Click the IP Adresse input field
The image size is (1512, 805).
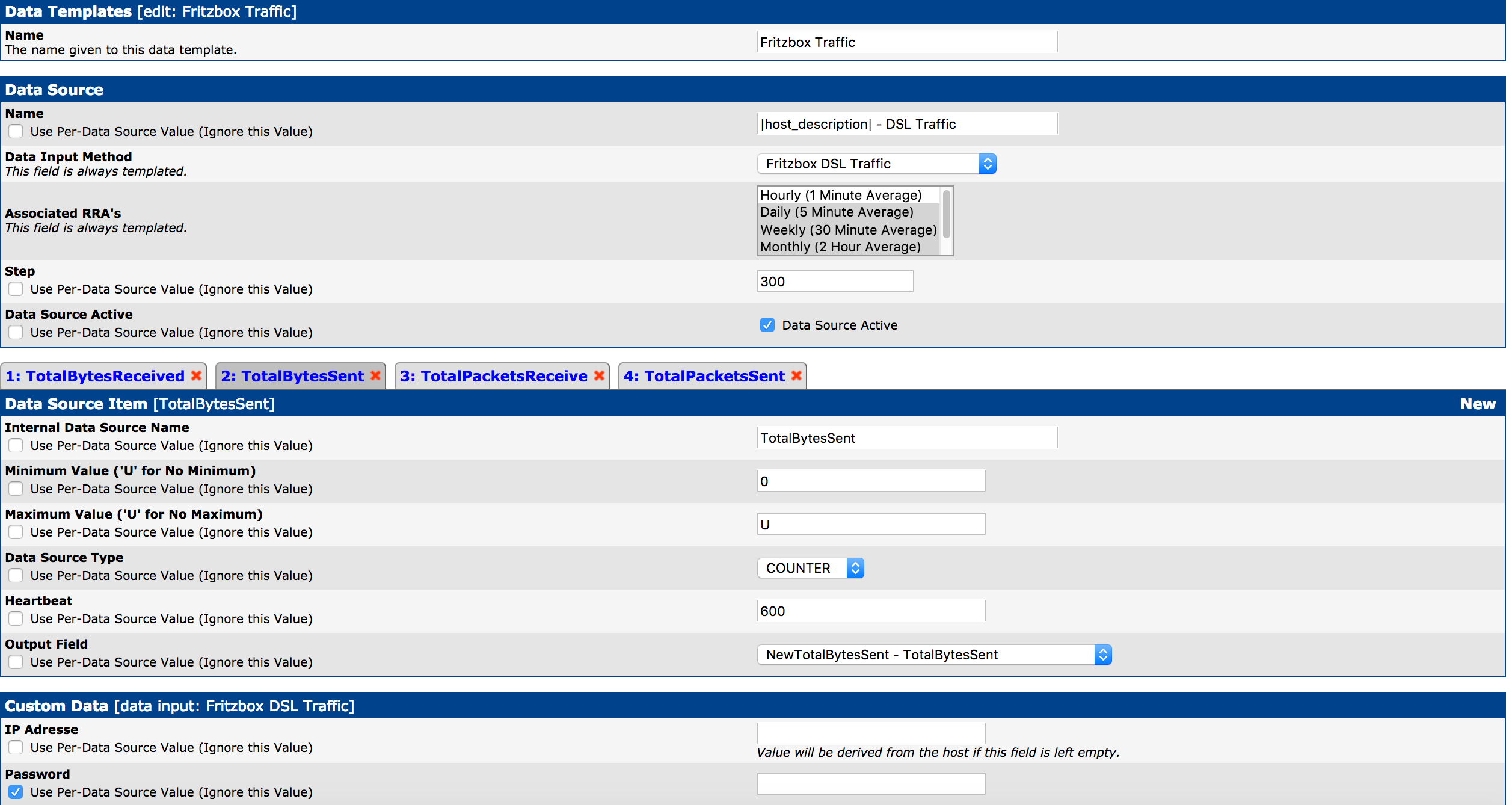pyautogui.click(x=871, y=733)
